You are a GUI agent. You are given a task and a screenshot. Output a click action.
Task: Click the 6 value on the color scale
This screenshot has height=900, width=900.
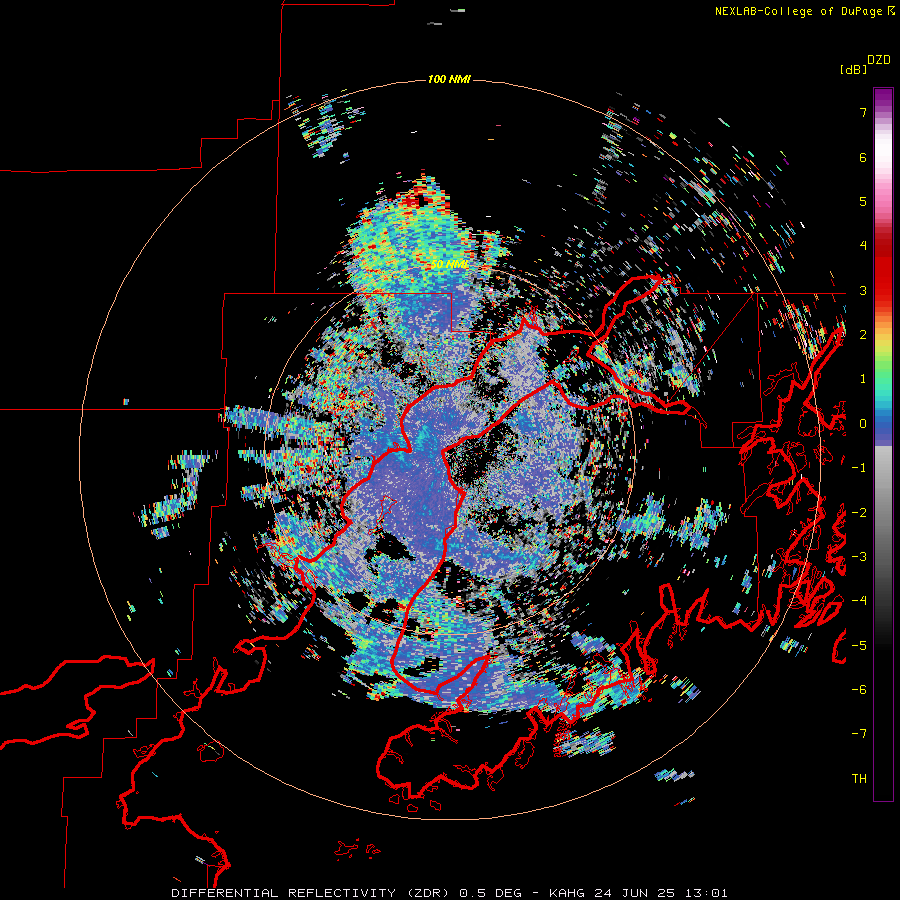click(x=863, y=157)
